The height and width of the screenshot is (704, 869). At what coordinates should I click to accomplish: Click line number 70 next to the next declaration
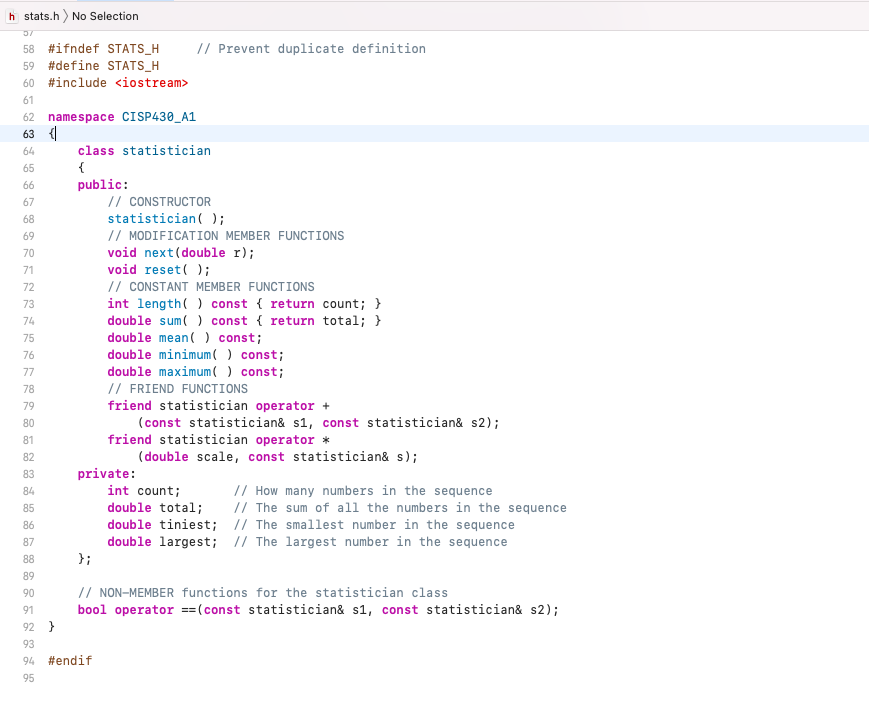tap(29, 252)
